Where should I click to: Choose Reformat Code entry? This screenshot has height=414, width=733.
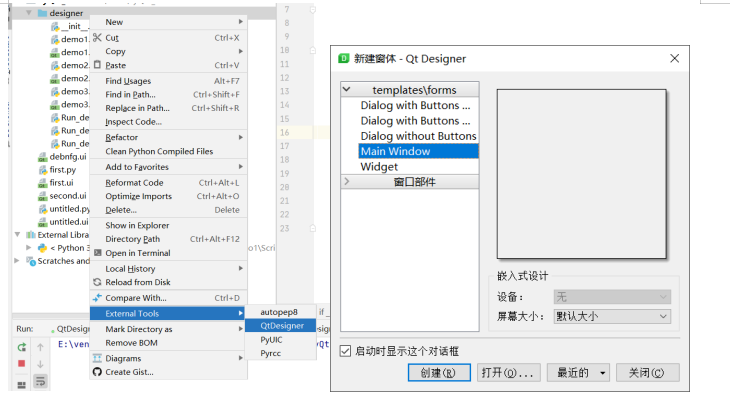[168, 183]
